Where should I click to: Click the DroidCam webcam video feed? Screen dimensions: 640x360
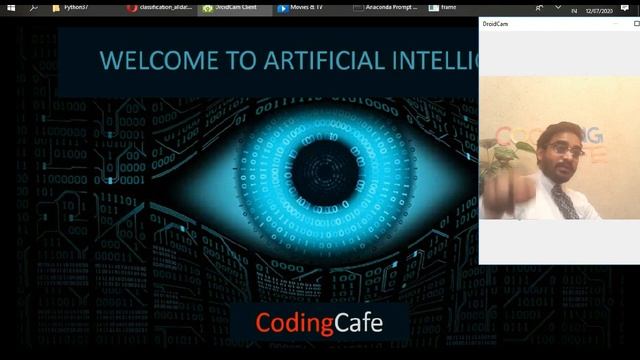[x=559, y=148]
